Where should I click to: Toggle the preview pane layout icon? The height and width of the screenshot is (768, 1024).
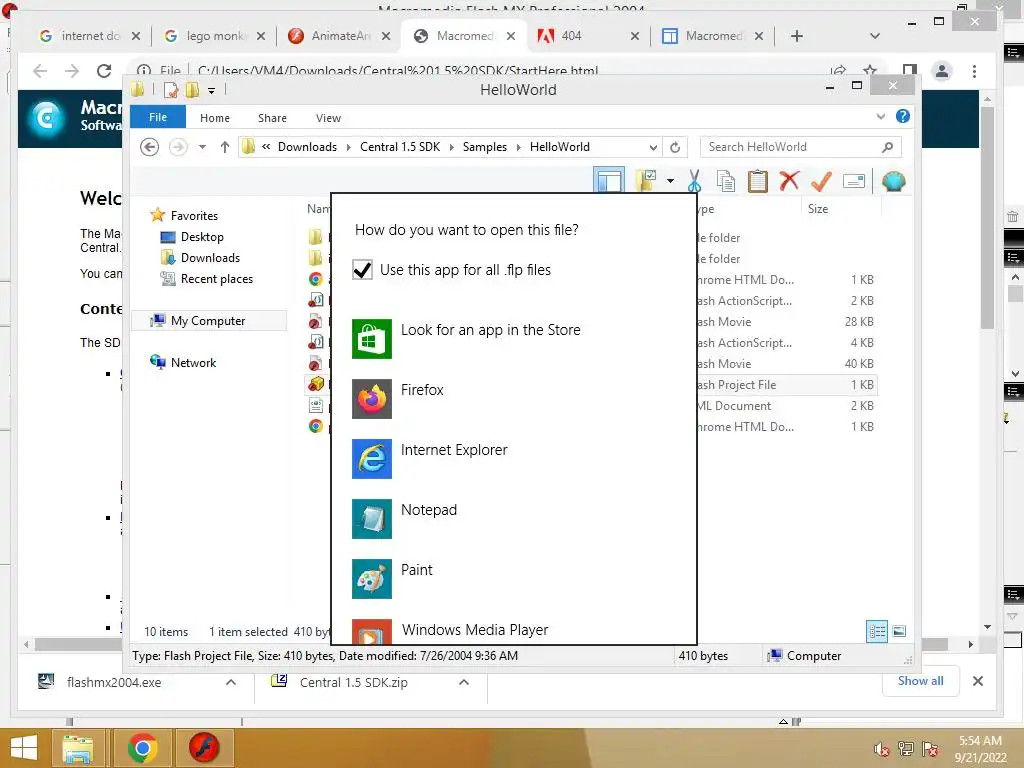[609, 180]
